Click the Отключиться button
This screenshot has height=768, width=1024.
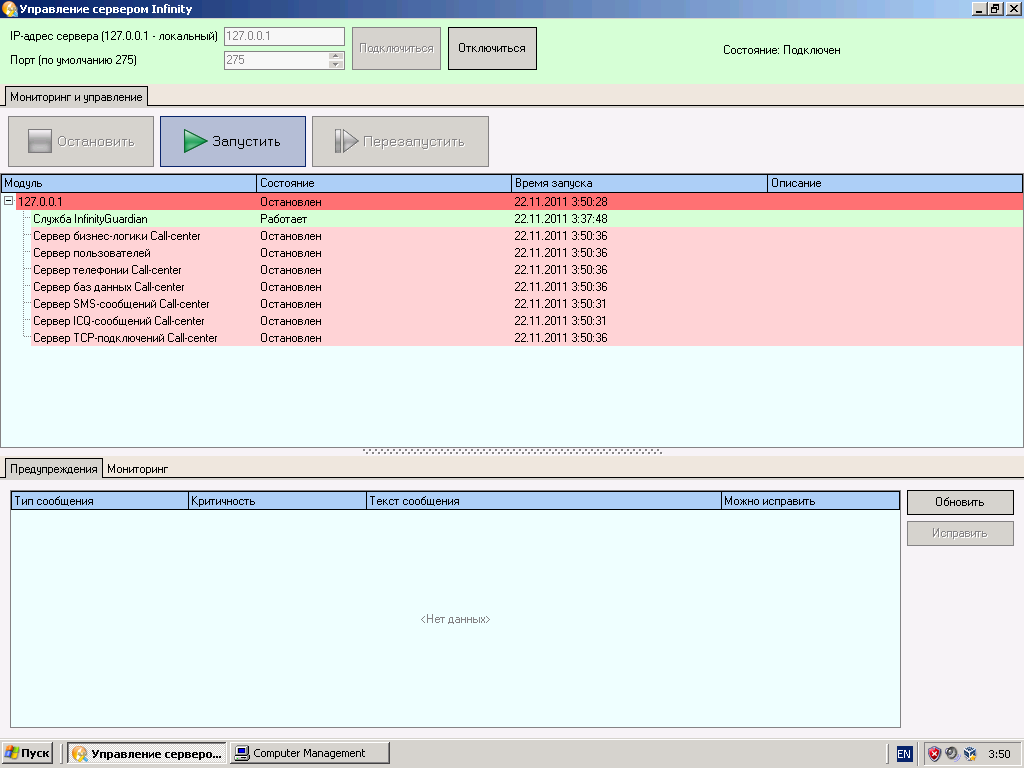tap(492, 48)
